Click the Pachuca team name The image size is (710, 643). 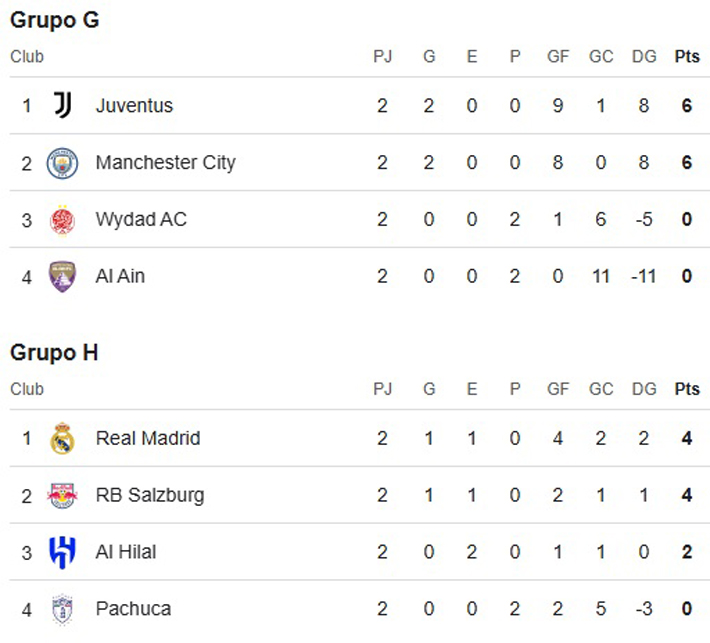[134, 609]
